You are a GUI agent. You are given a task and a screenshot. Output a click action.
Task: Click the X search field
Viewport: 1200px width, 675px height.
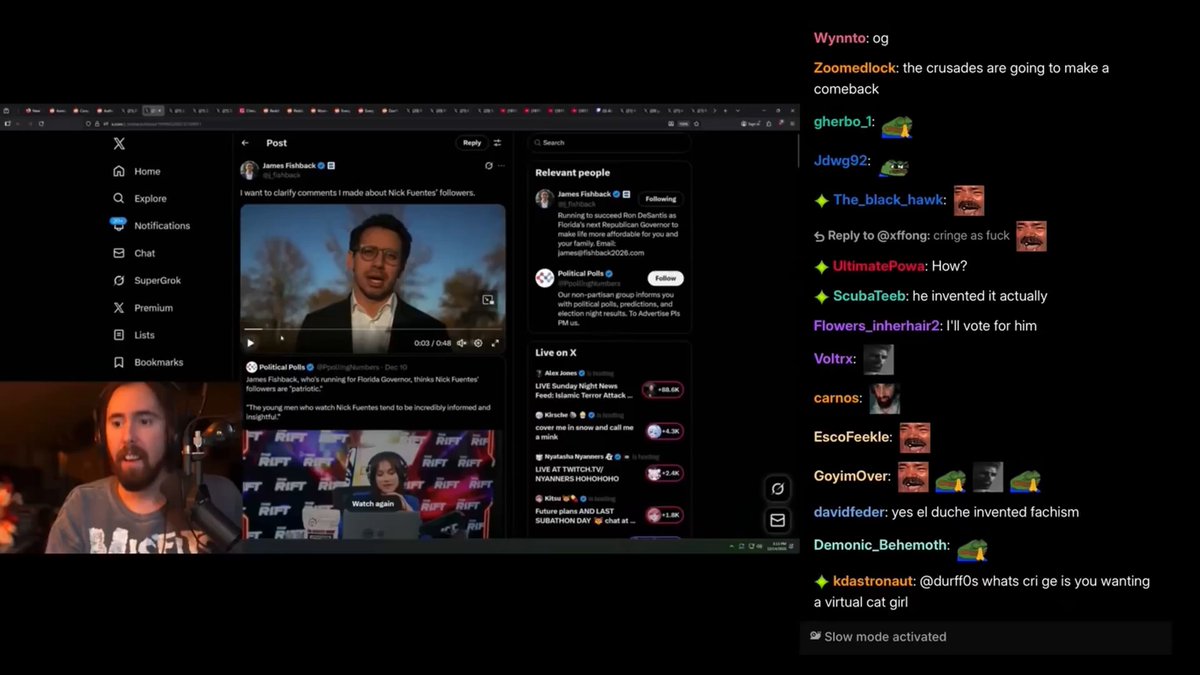609,143
